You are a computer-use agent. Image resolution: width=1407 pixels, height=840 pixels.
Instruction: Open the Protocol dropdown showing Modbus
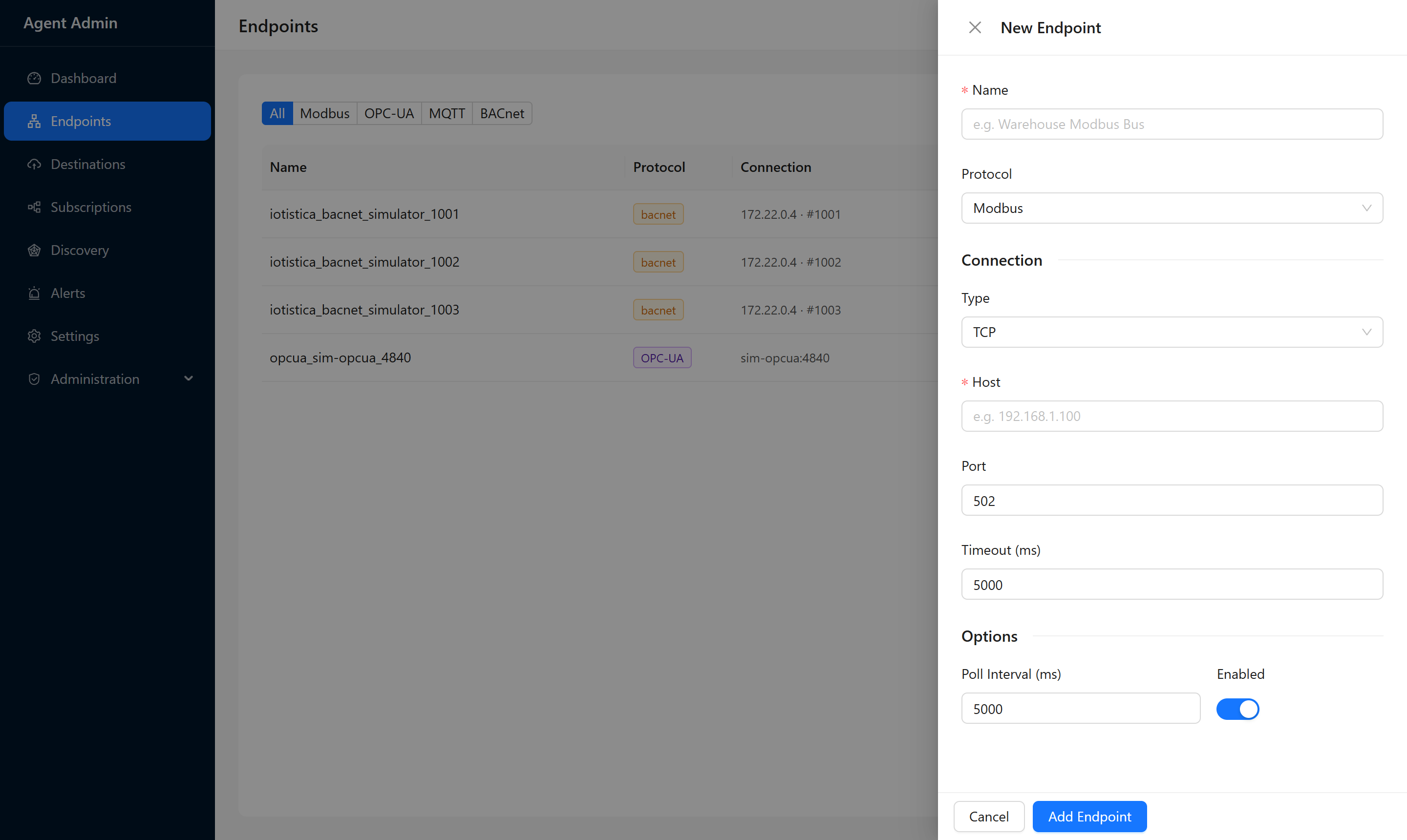click(1172, 208)
